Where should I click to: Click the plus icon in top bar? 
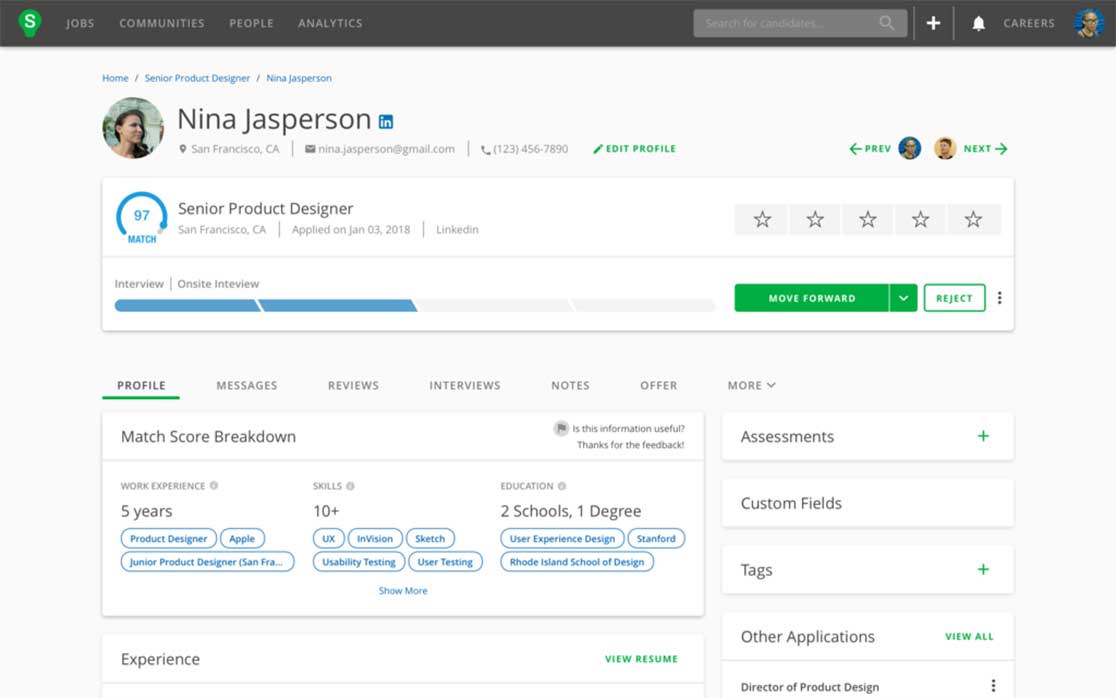coord(933,23)
